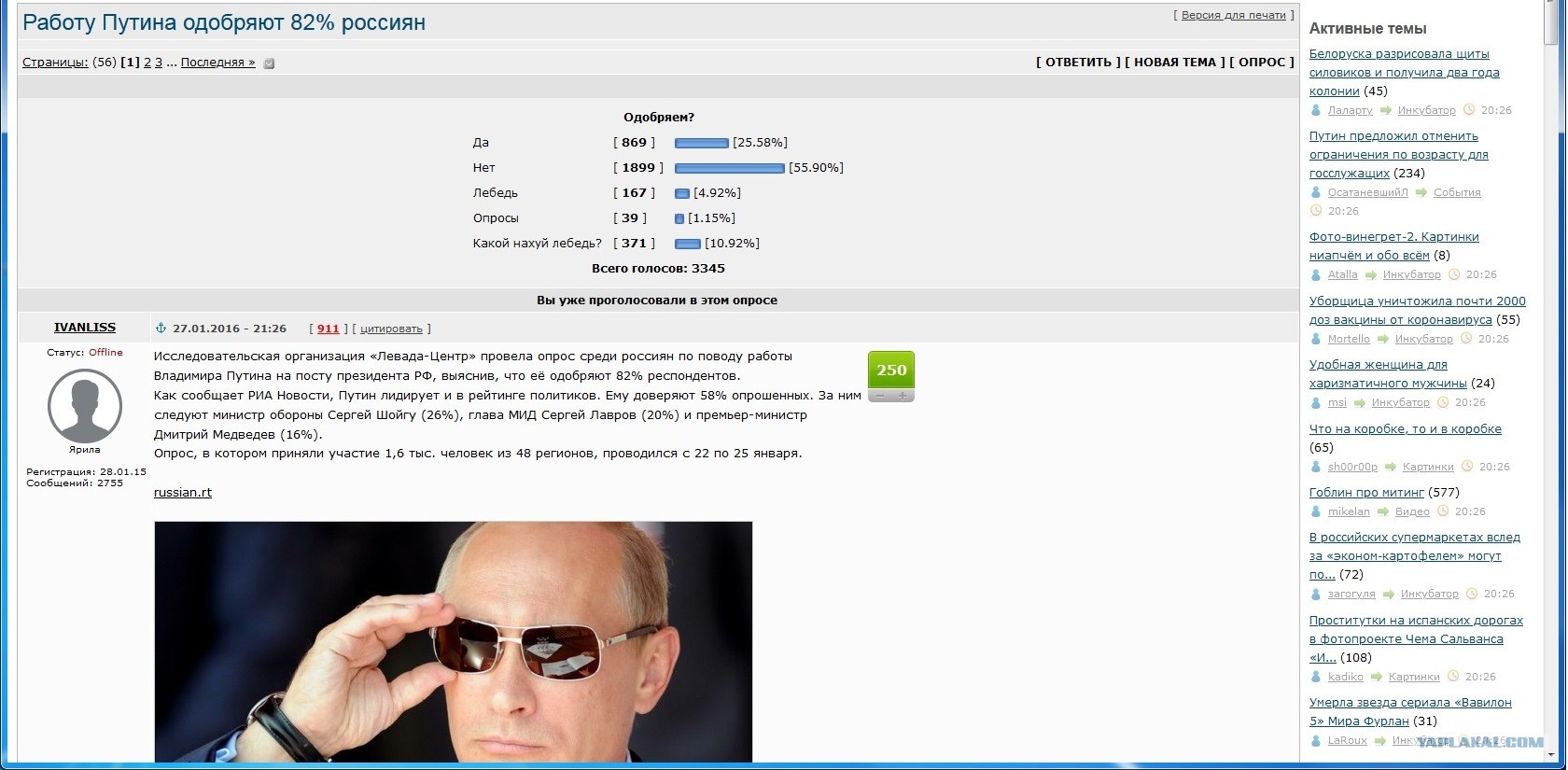
Task: Open the Страницы pages link
Action: click(x=55, y=63)
